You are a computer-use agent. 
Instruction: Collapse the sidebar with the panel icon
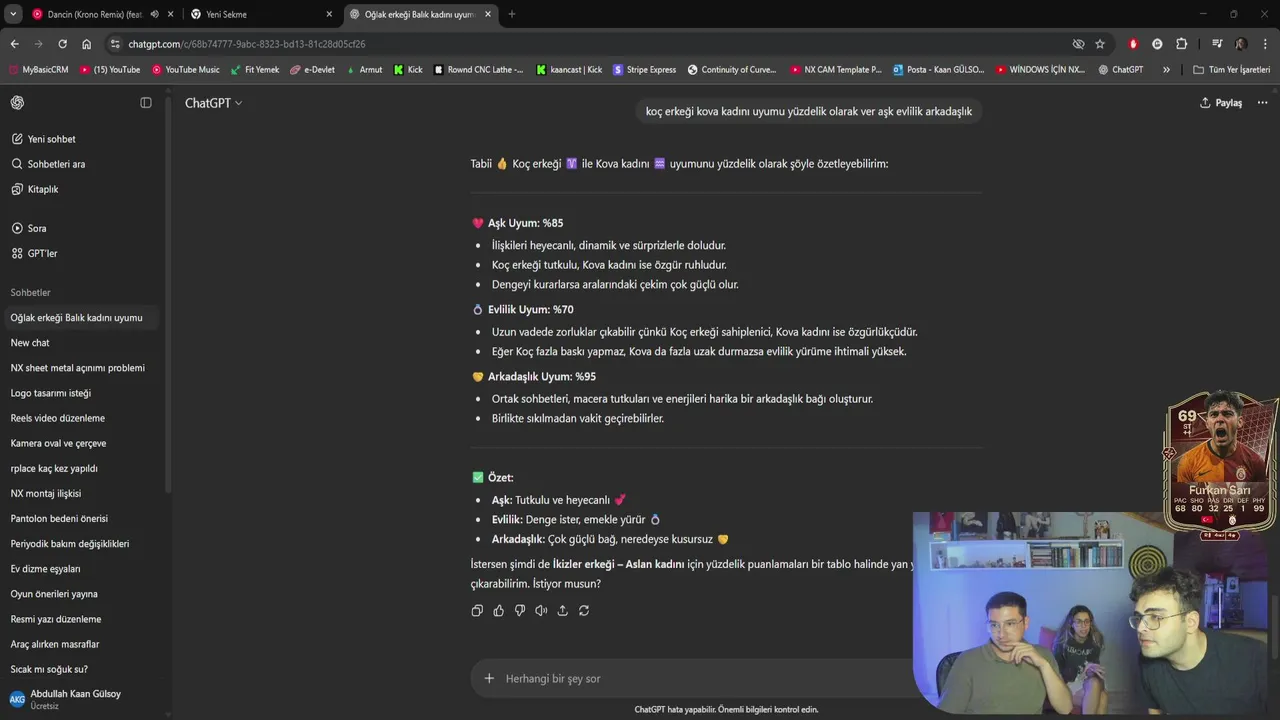click(146, 103)
